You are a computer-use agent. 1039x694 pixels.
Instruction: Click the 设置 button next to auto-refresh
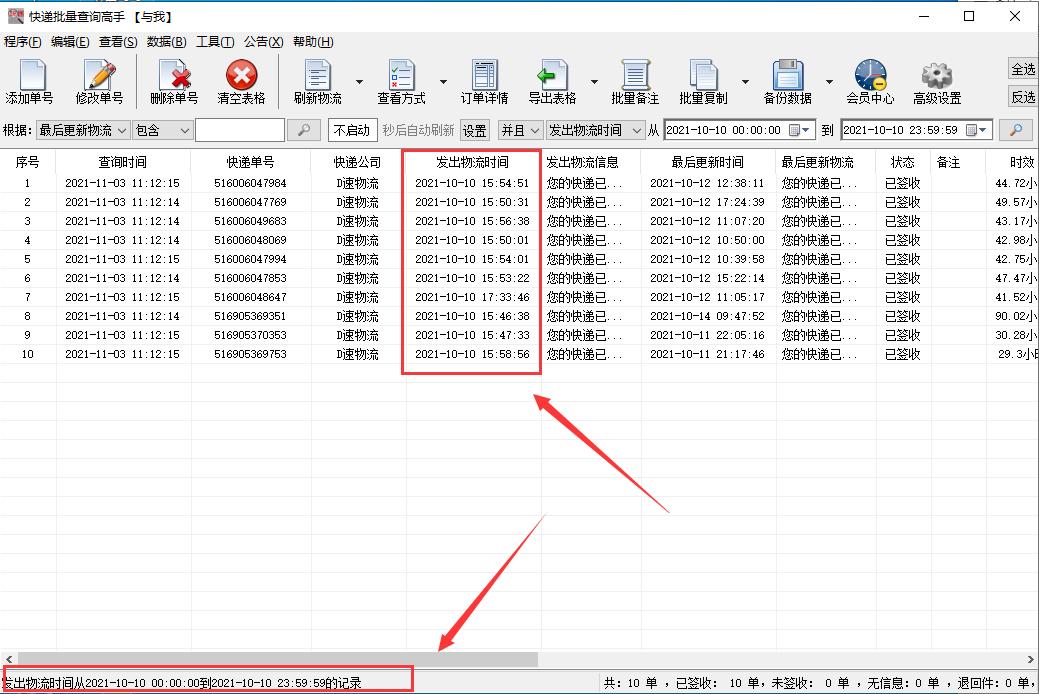[x=473, y=130]
